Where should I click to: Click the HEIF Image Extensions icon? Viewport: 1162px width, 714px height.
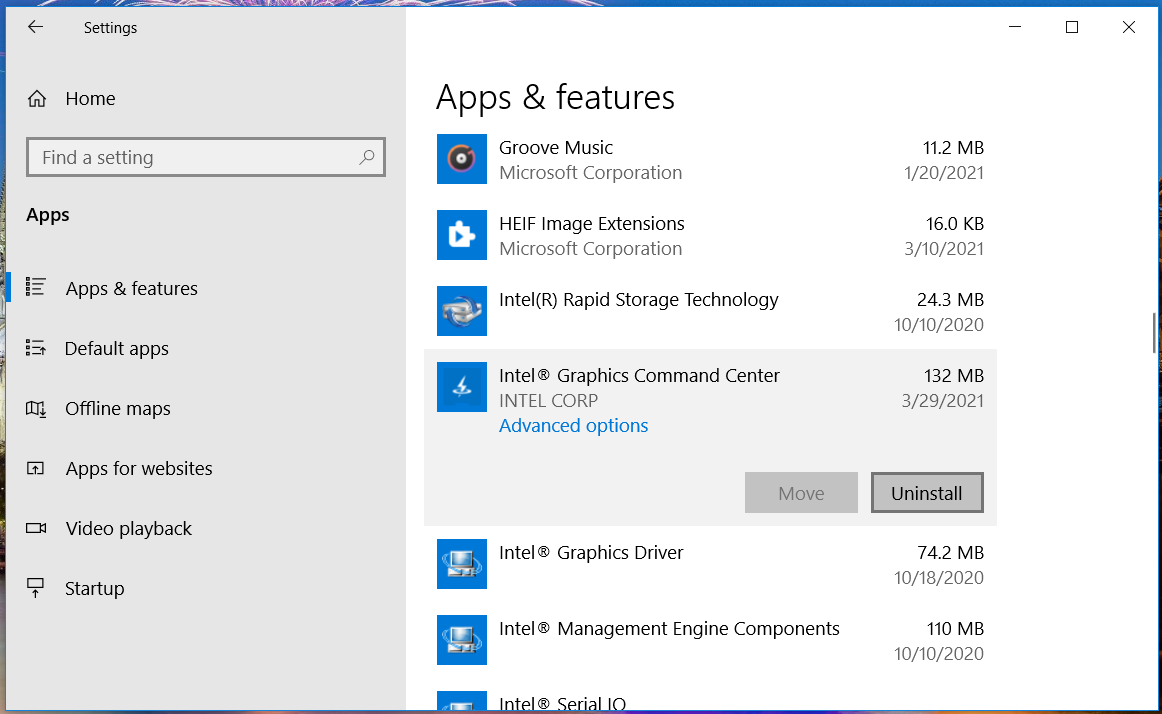[462, 235]
